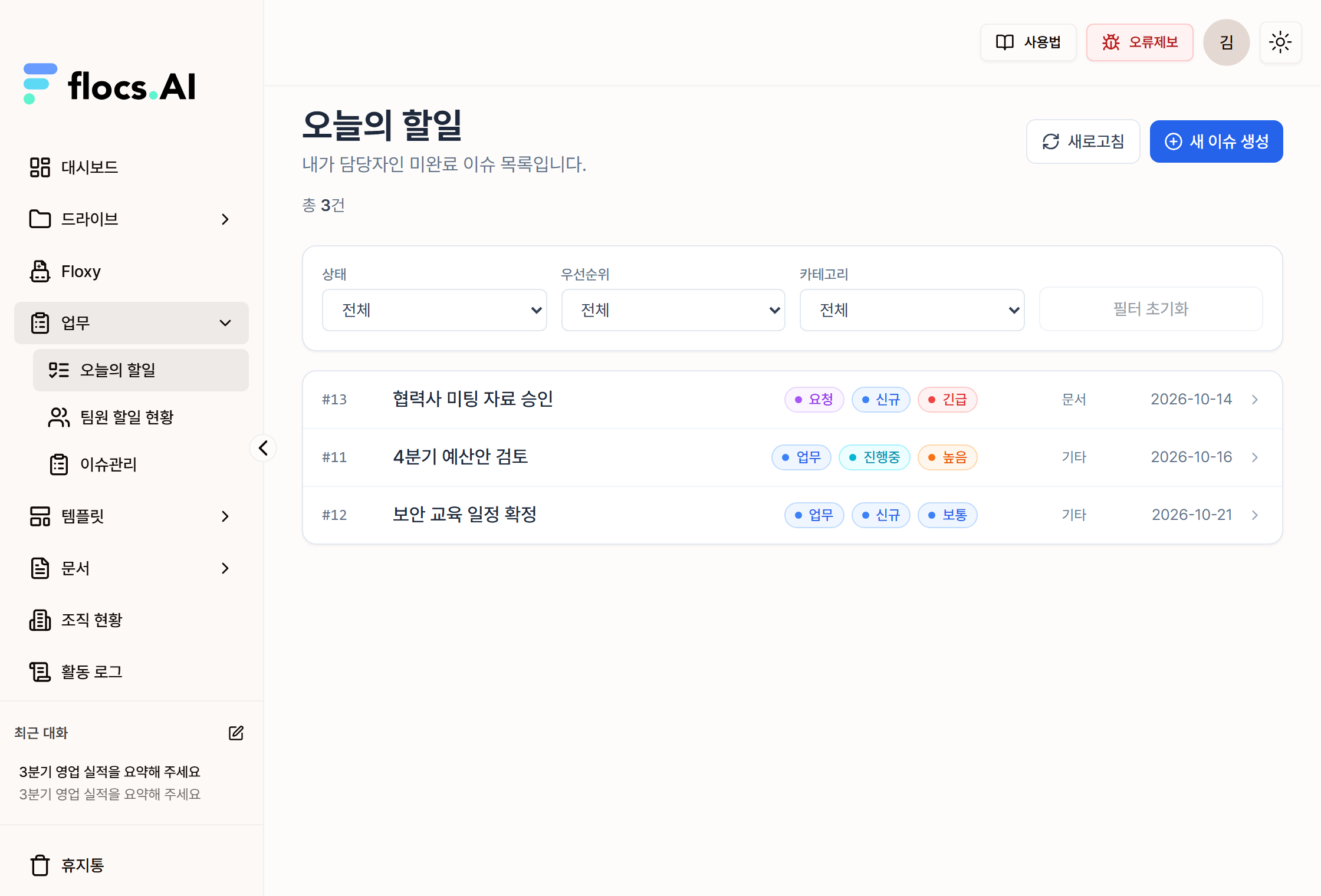Expand the 문서 chevron
This screenshot has width=1321, height=896.
pos(225,568)
